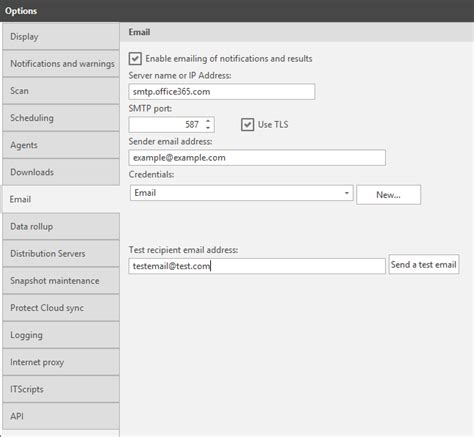The image size is (474, 437).
Task: Open Notifications and warnings tab
Action: point(61,64)
